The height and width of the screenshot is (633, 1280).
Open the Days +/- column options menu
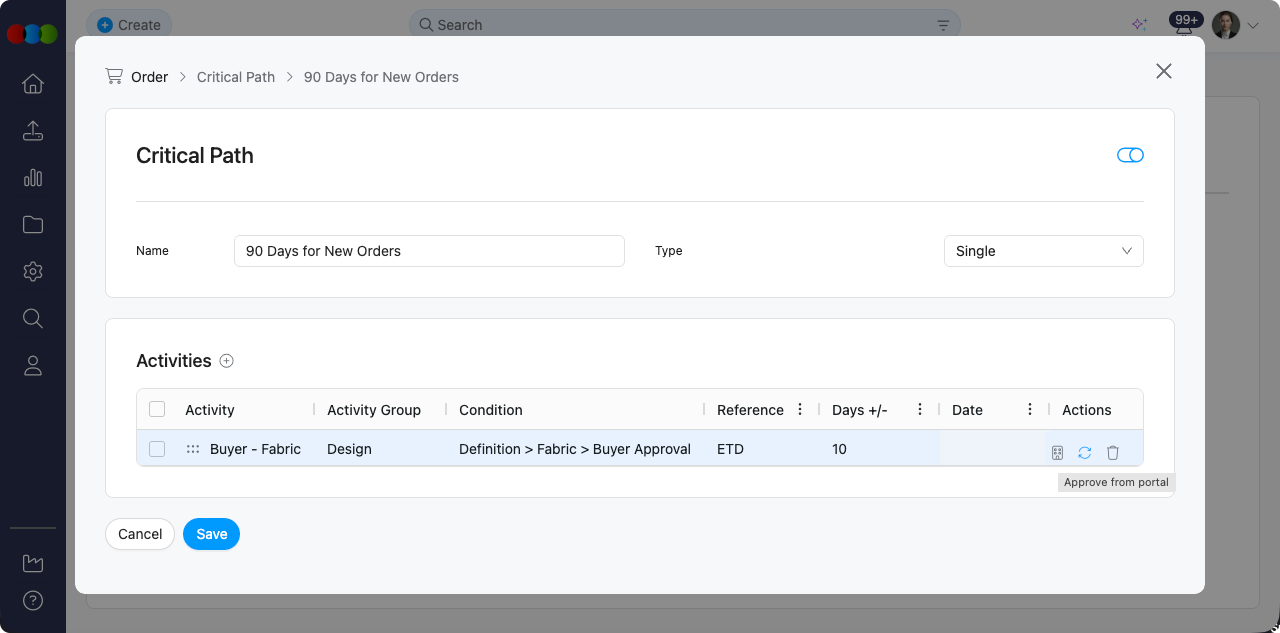point(920,410)
